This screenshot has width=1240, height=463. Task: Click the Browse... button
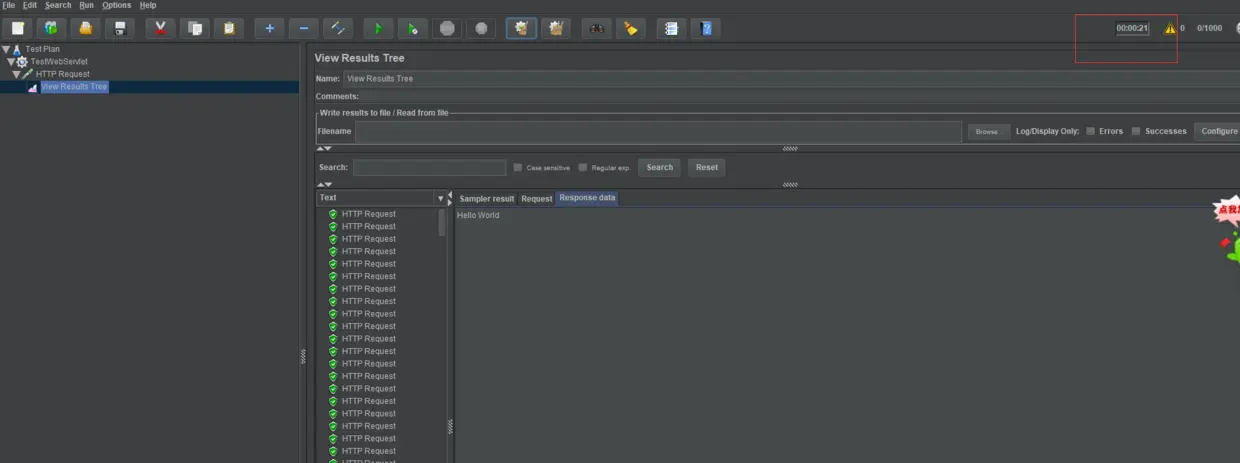coord(988,131)
